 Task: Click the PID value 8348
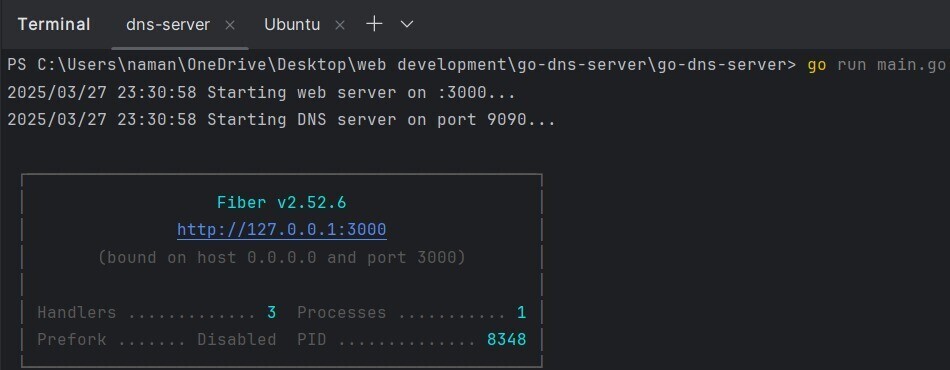tap(507, 340)
